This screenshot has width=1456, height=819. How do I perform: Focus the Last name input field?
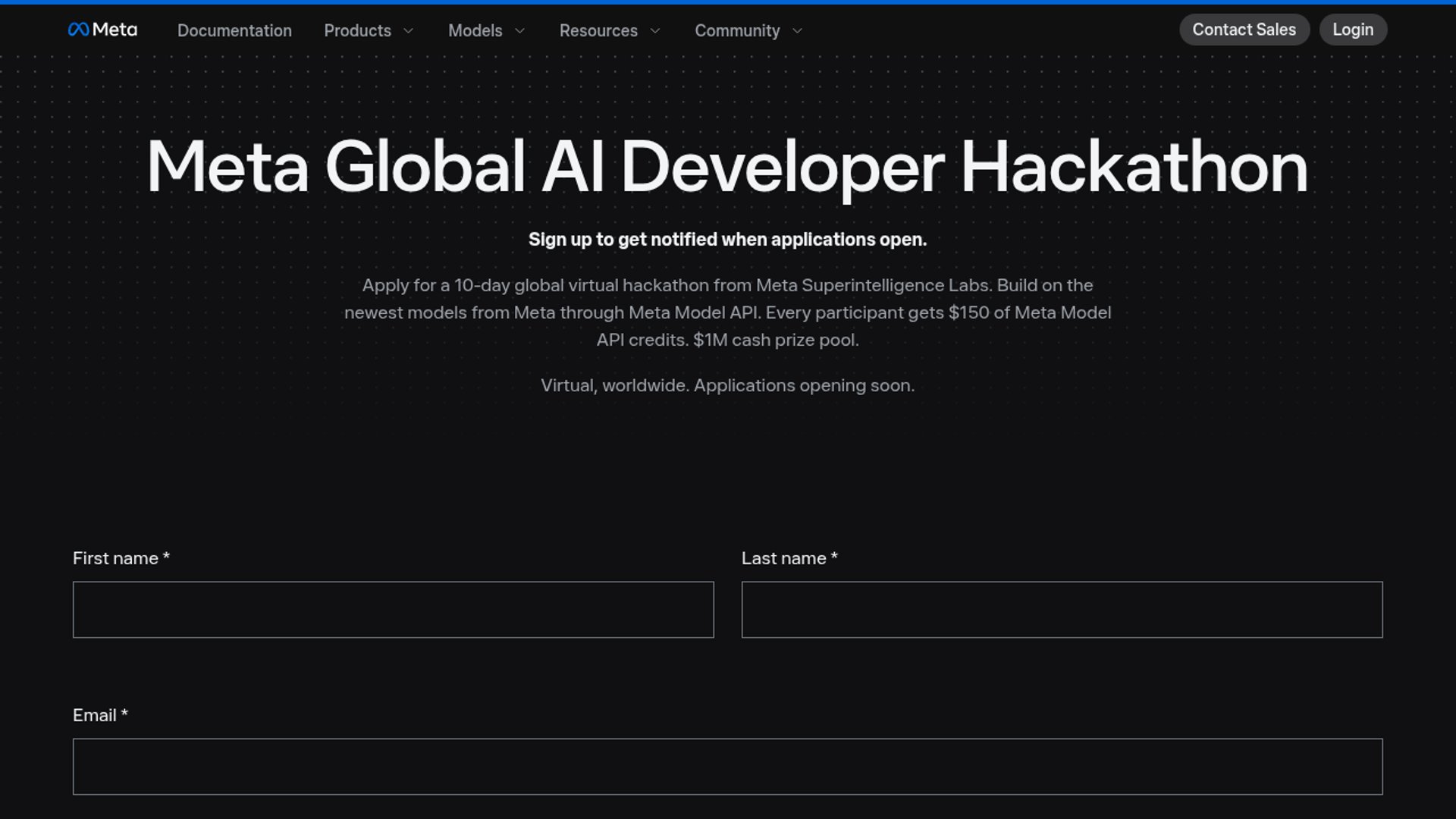[1062, 610]
